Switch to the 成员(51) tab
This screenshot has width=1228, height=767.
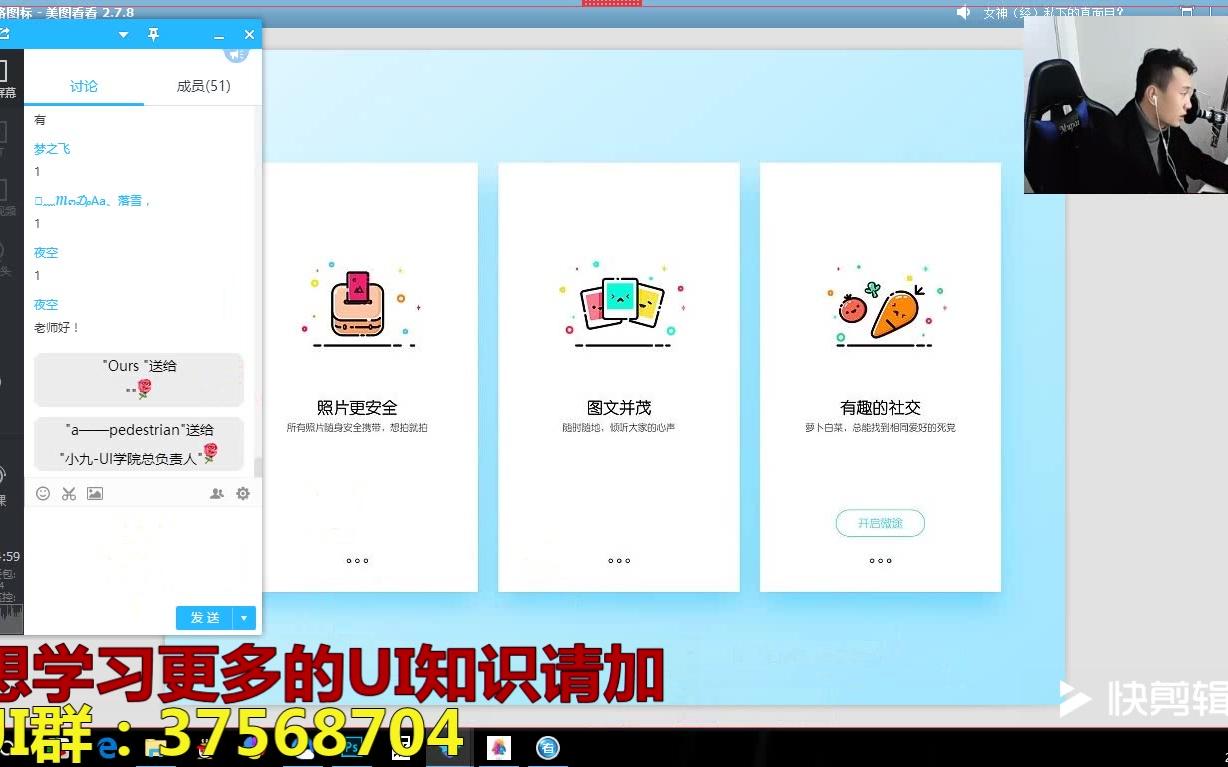tap(203, 86)
